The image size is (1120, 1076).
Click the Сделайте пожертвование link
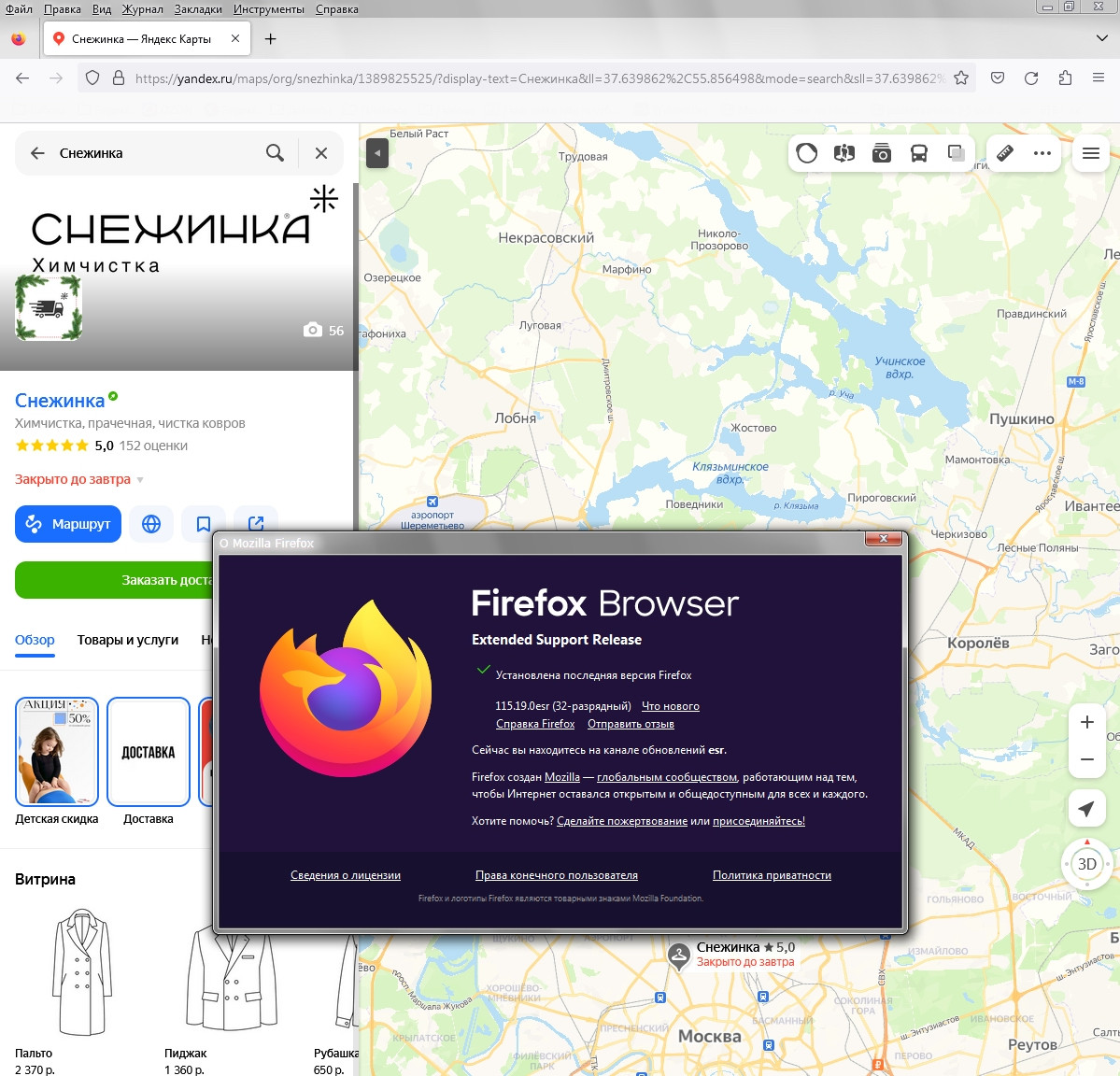pyautogui.click(x=622, y=820)
